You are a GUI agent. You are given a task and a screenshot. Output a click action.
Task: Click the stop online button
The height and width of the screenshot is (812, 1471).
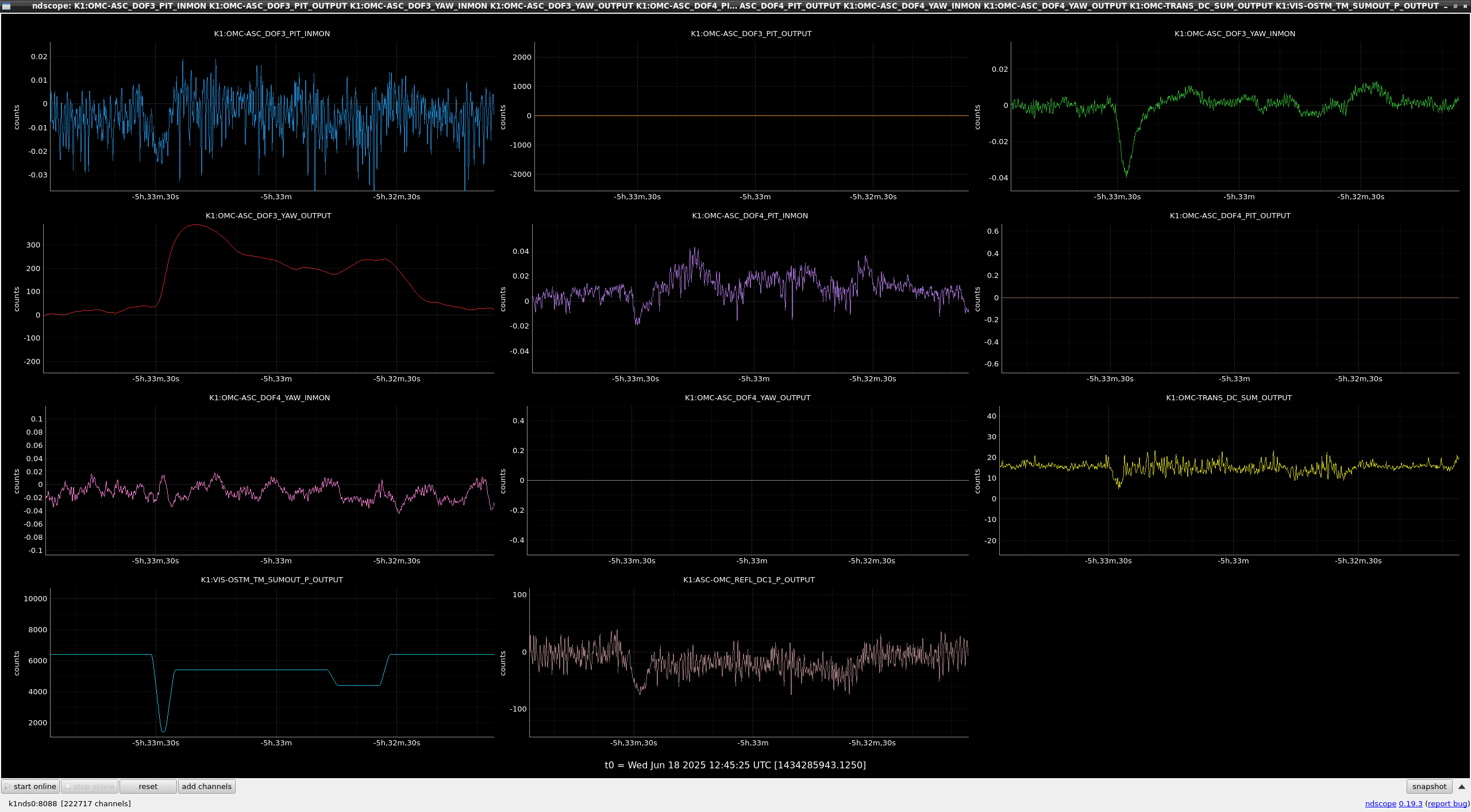click(x=90, y=786)
